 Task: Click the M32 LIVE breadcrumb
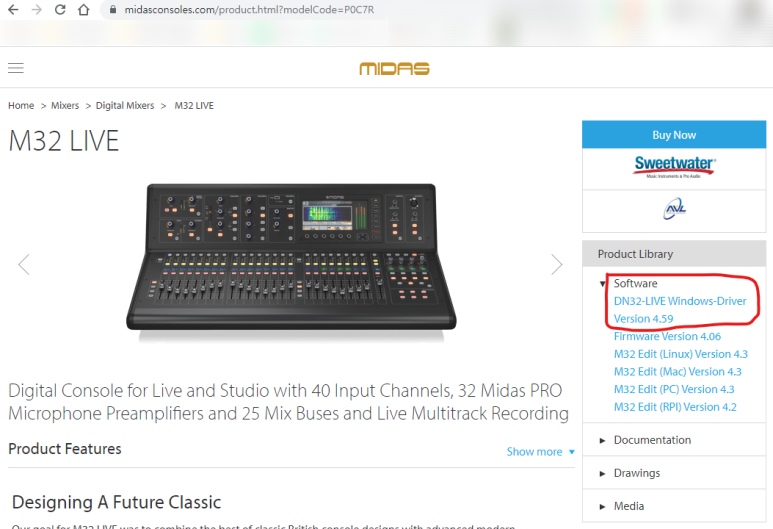coord(194,106)
